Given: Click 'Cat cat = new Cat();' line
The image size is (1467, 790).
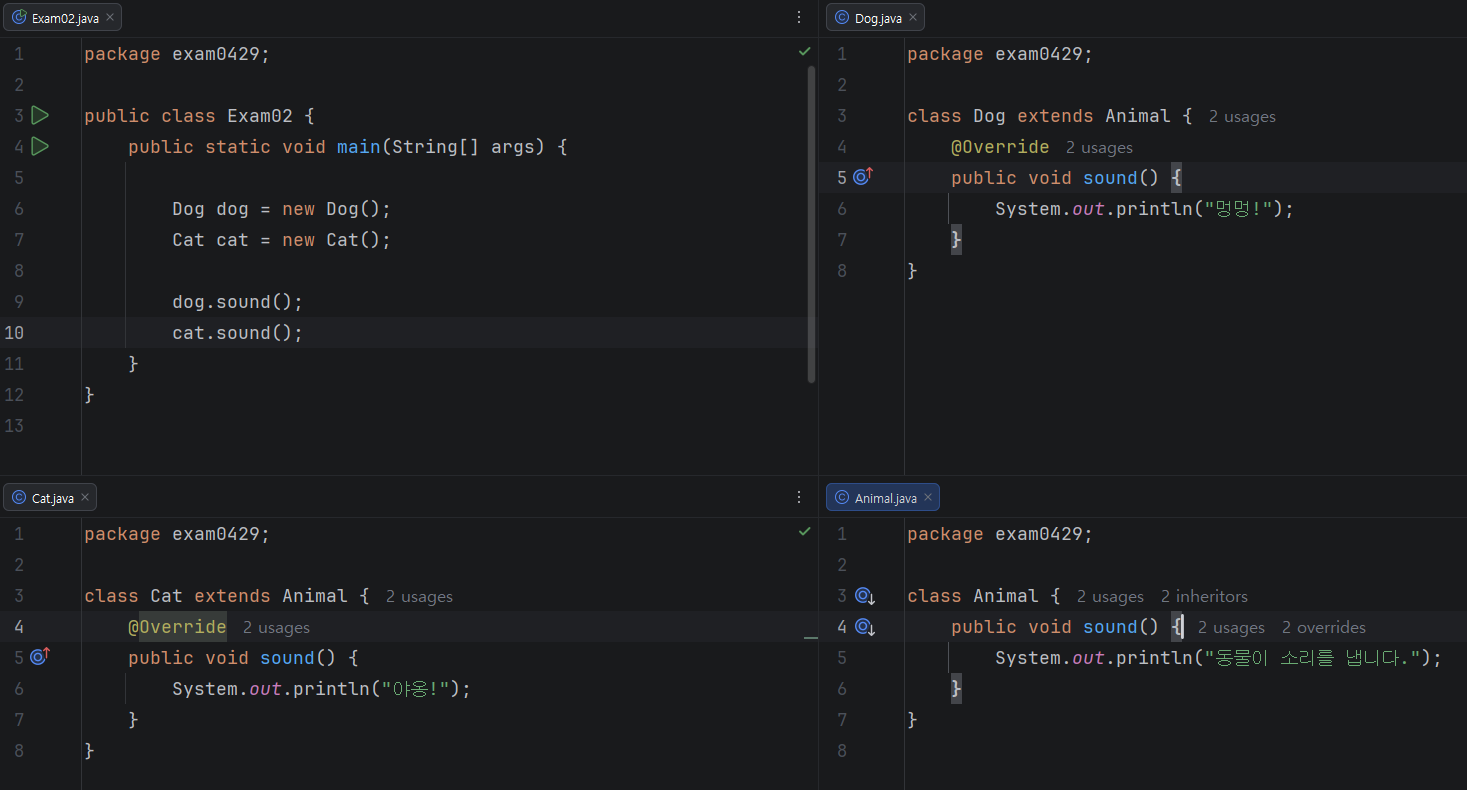Looking at the screenshot, I should pos(281,240).
